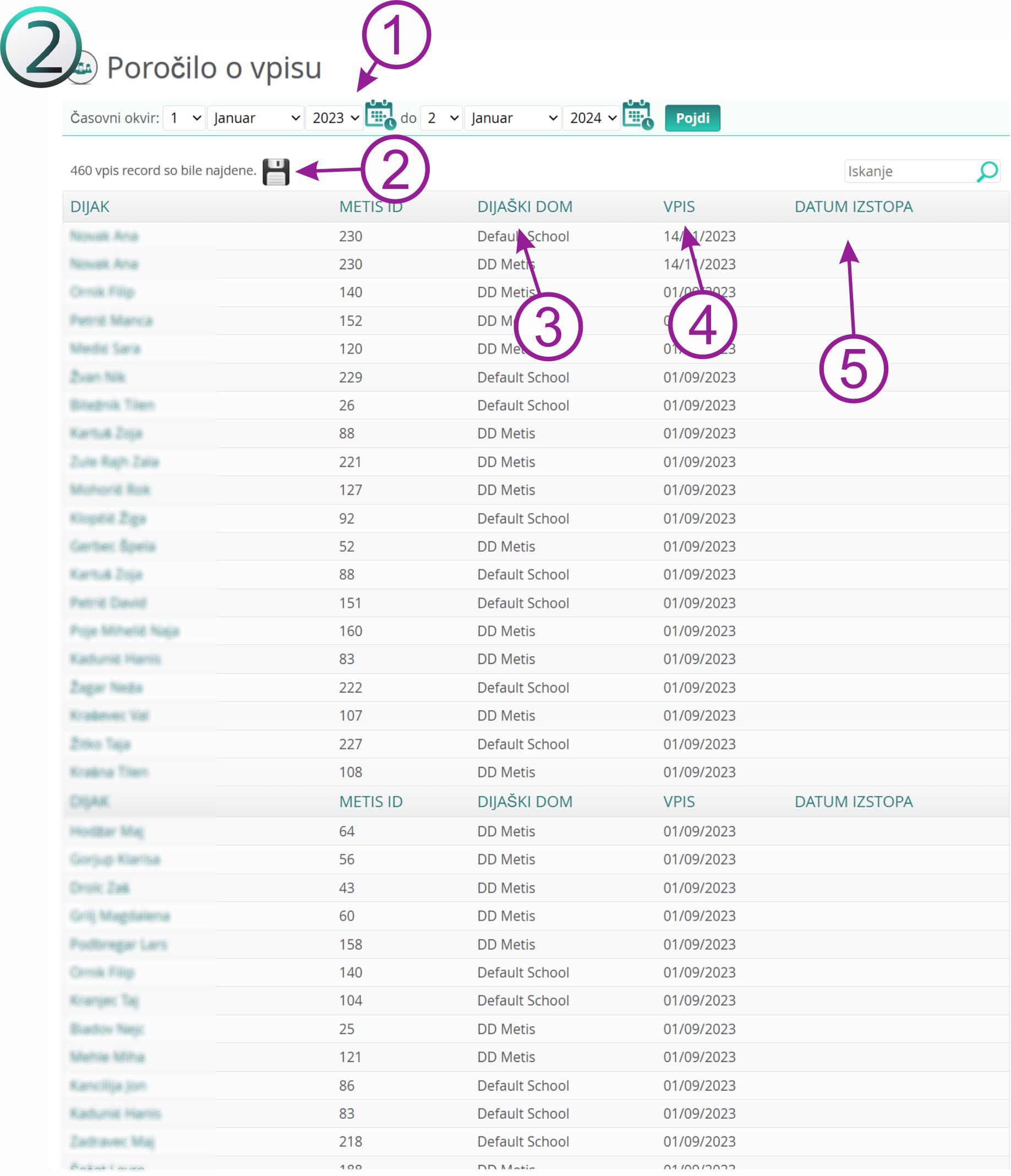Click the floppy disk save/export icon
Image resolution: width=1011 pixels, height=1176 pixels.
pos(276,171)
